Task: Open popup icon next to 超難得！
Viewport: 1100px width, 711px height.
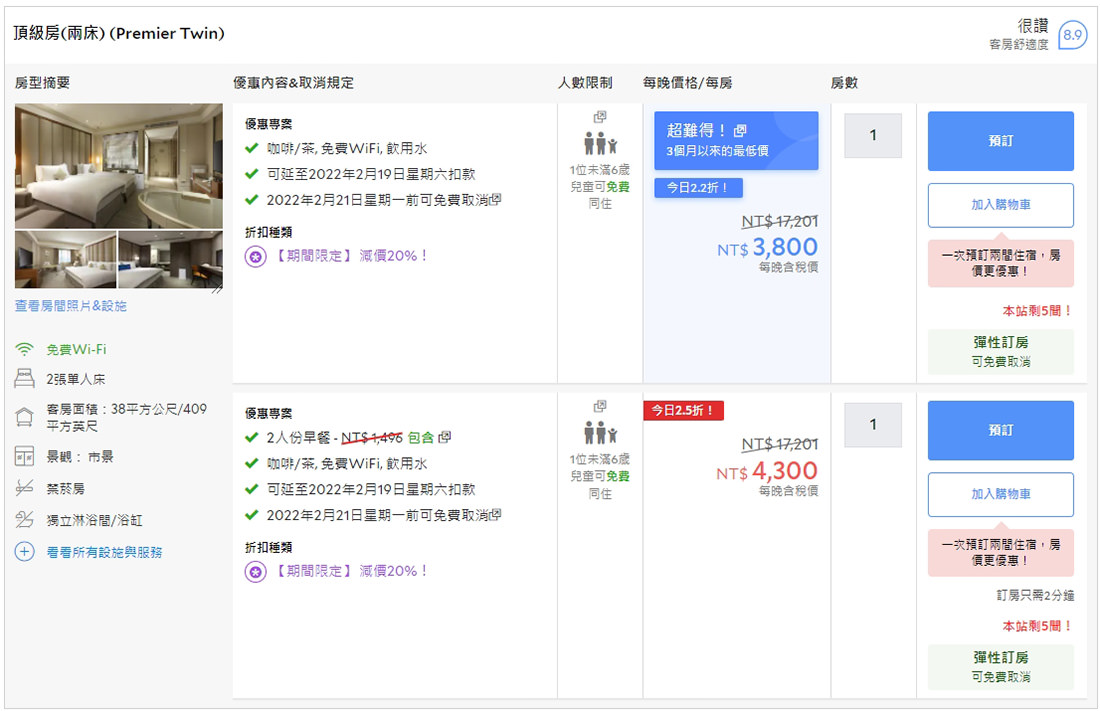Action: click(x=740, y=131)
